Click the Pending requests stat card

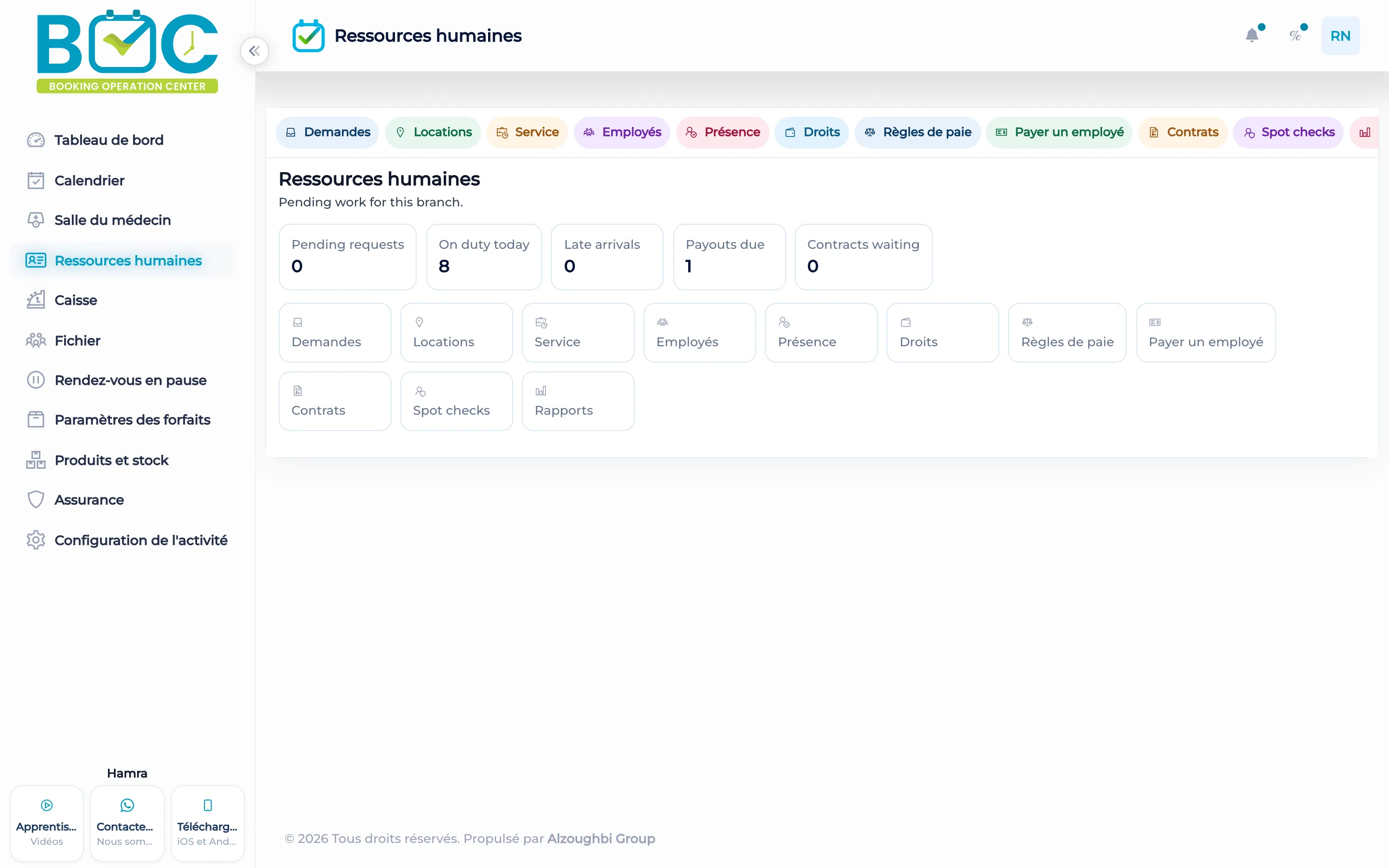point(347,257)
